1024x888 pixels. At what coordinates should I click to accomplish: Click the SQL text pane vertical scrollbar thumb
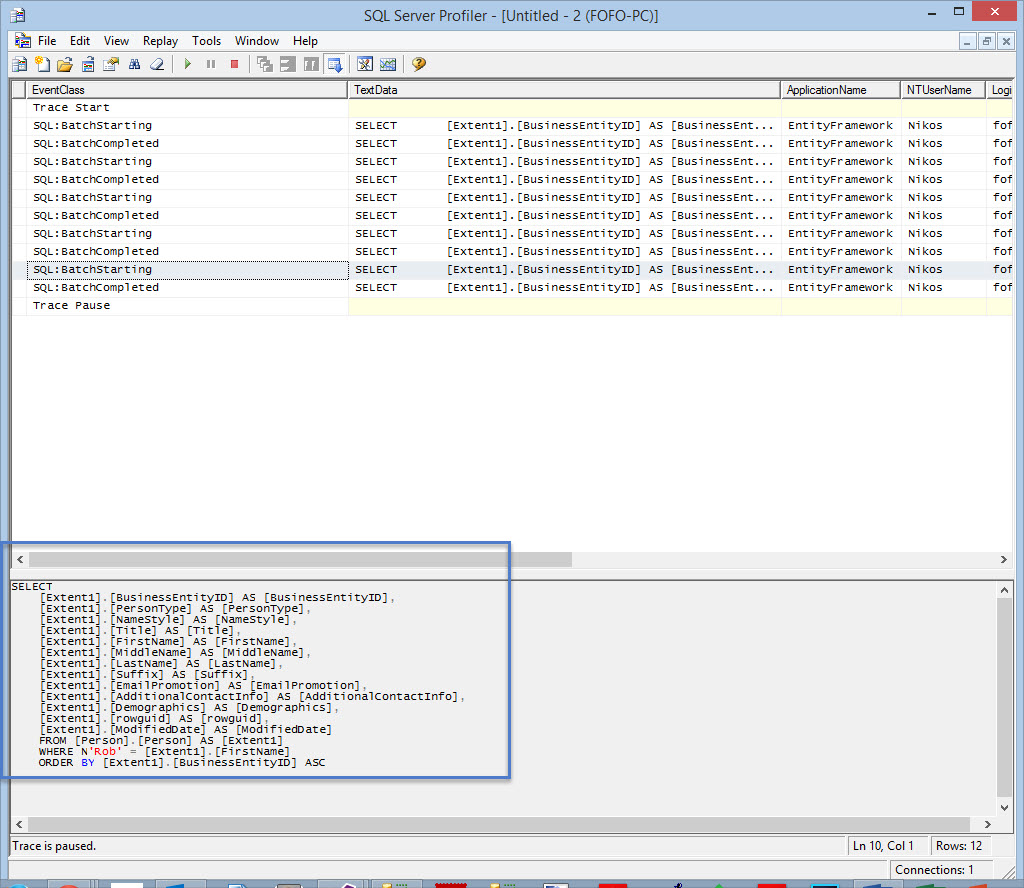coord(1004,697)
